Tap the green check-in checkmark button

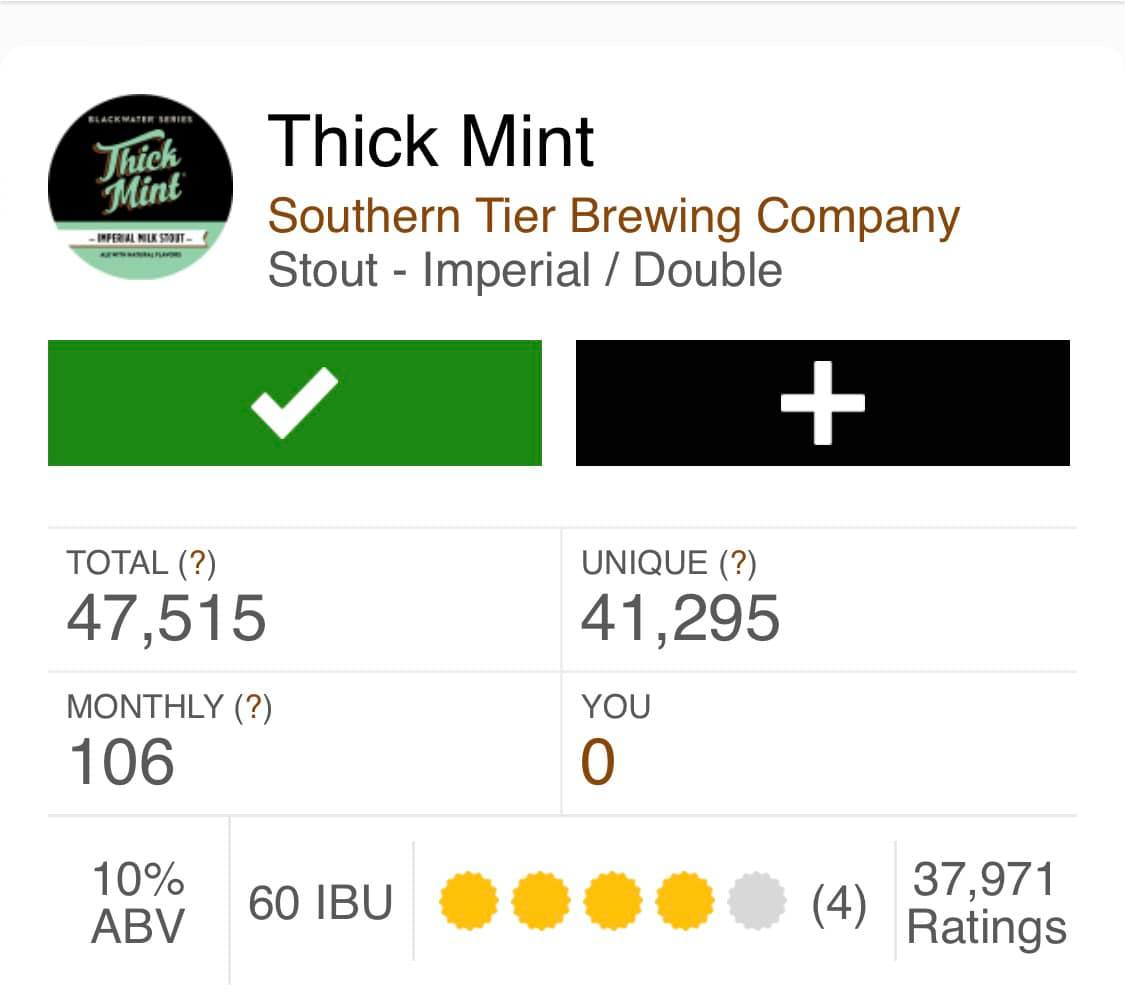(295, 402)
